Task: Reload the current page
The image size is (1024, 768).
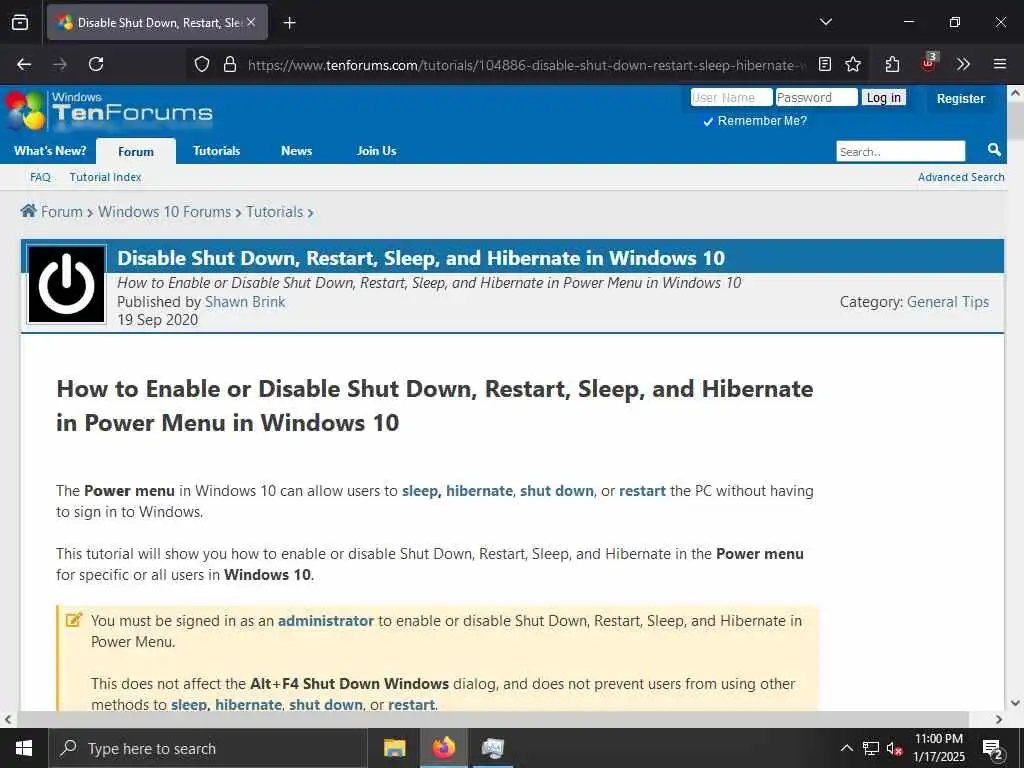Action: point(96,64)
